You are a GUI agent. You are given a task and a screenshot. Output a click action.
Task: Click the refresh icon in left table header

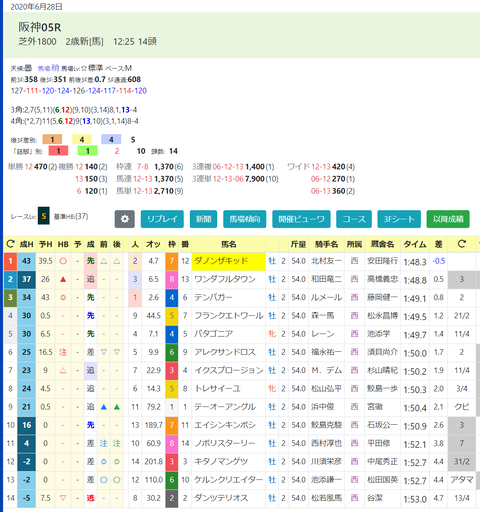click(x=10, y=244)
